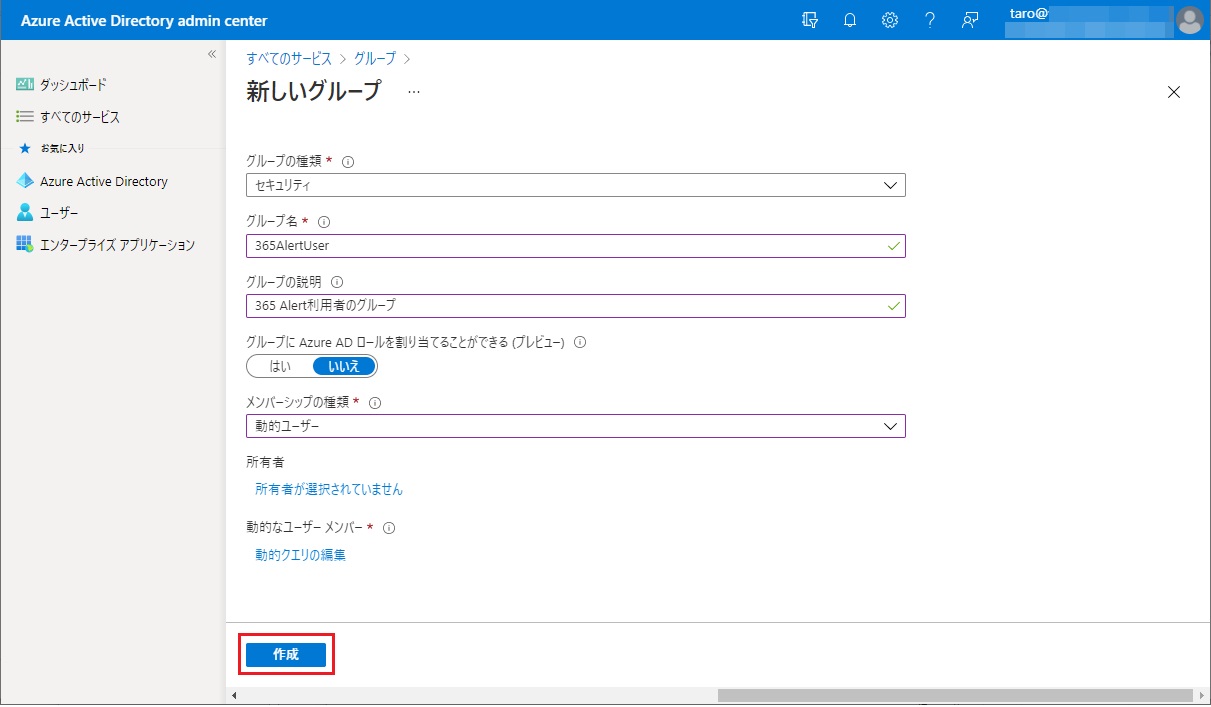This screenshot has height=707, width=1211.
Task: Open ダッシュボード in the sidebar
Action: click(72, 85)
